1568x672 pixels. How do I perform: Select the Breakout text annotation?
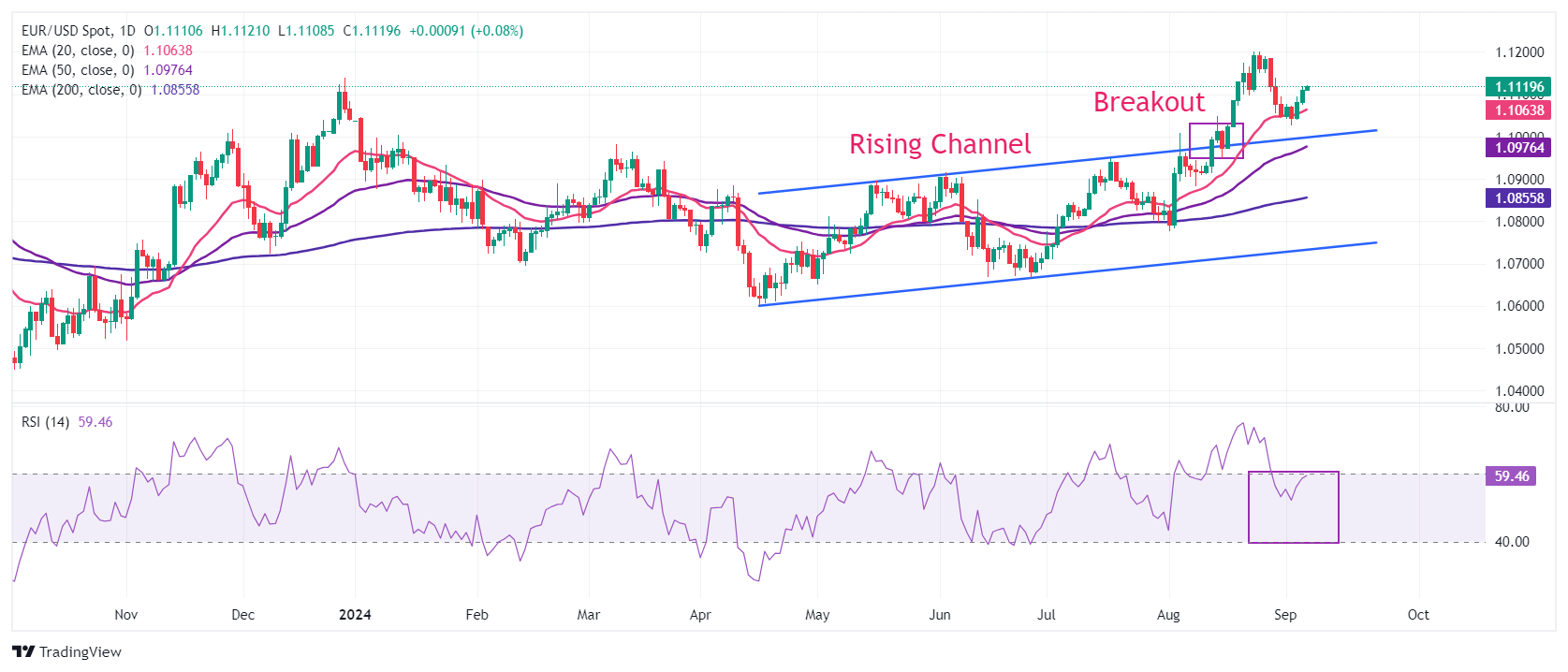[1149, 102]
